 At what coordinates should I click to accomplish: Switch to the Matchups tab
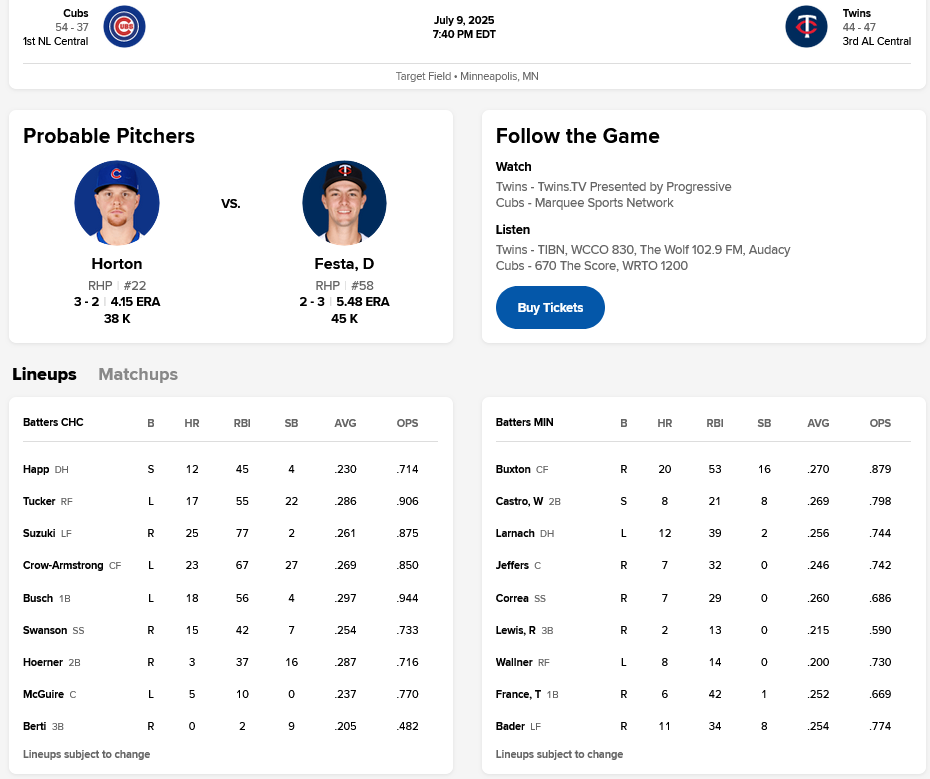[x=138, y=374]
